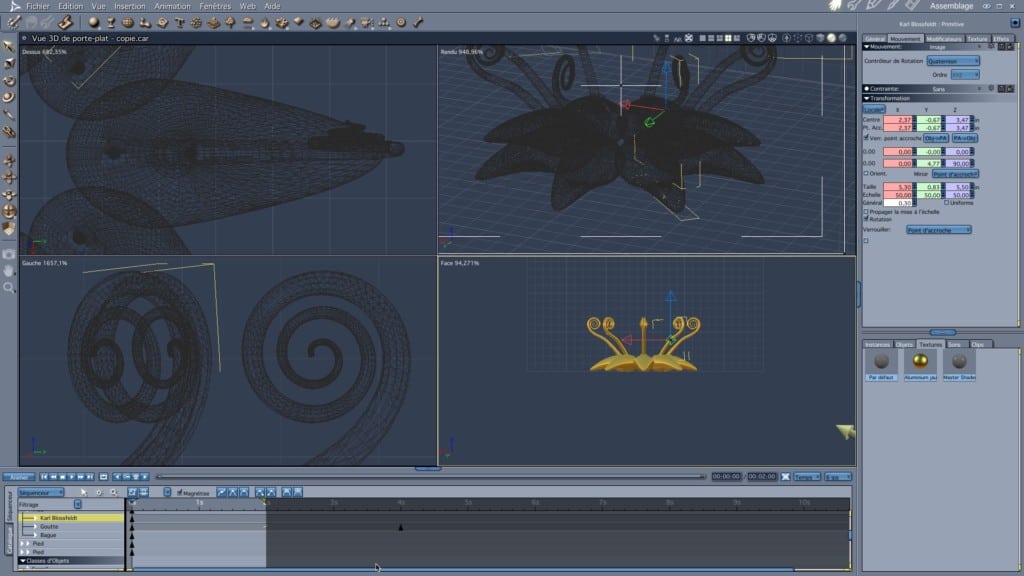
Task: Click the Obj->PA button
Action: coord(936,137)
